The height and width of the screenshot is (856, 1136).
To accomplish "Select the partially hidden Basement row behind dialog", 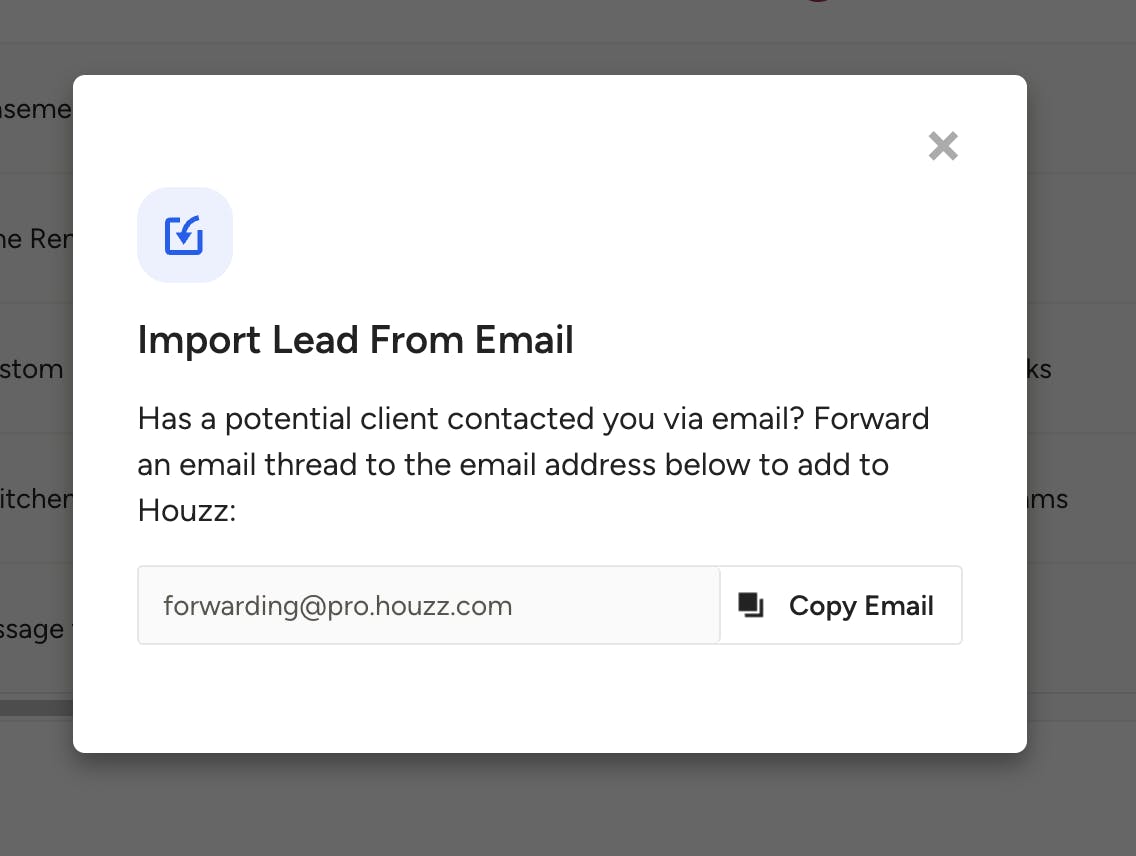I will coord(36,109).
